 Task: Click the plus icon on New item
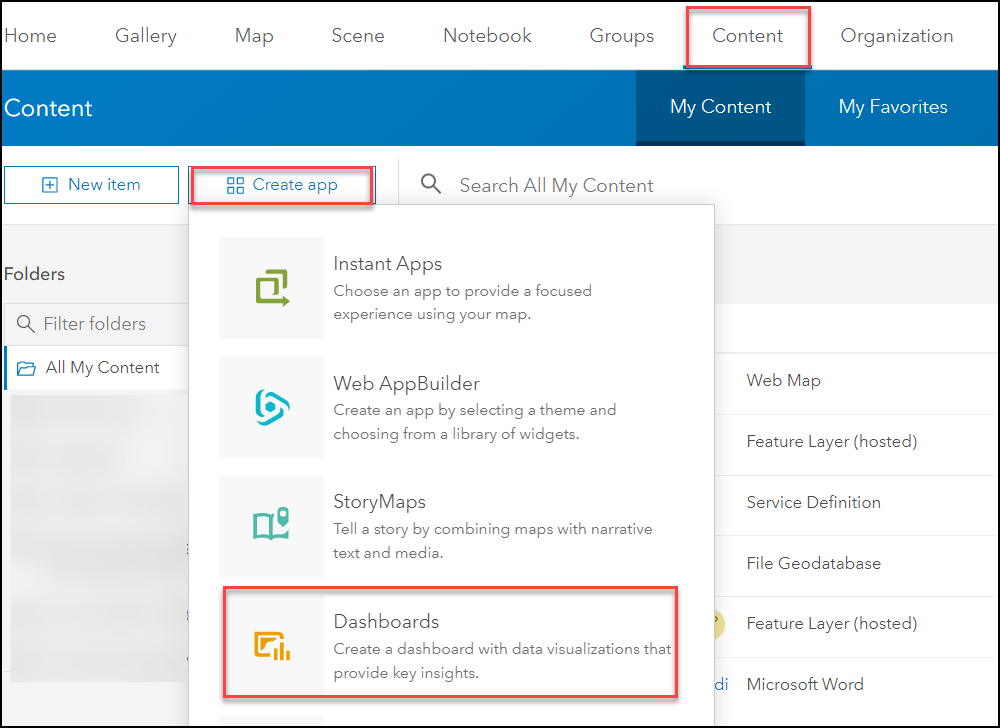coord(49,185)
